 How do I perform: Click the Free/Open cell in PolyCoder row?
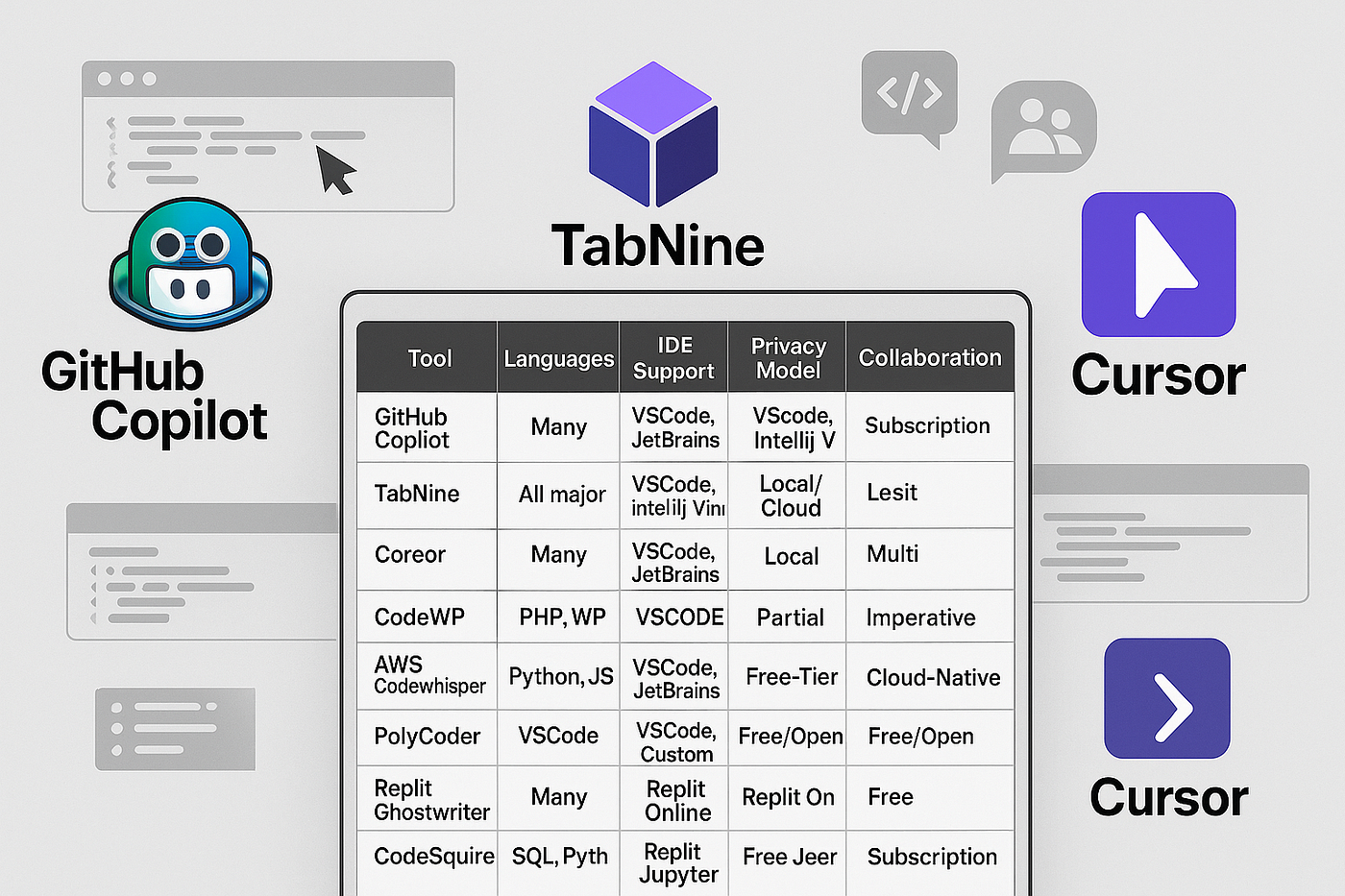(788, 737)
